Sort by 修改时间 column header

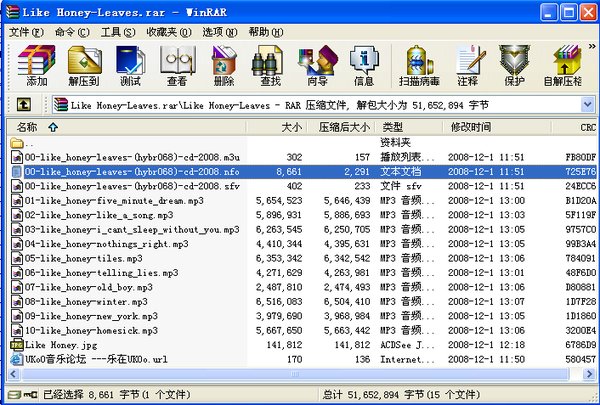point(497,127)
